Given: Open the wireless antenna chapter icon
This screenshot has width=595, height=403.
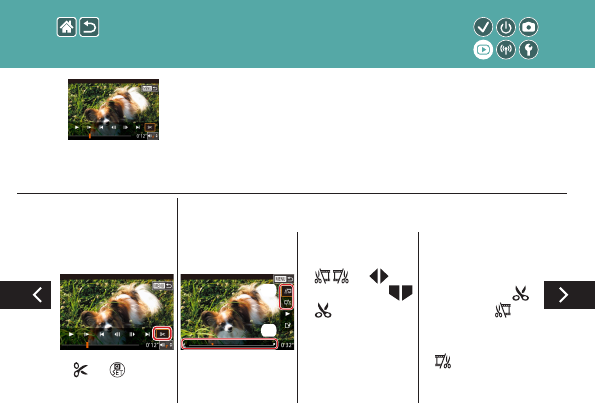Looking at the screenshot, I should [506, 50].
